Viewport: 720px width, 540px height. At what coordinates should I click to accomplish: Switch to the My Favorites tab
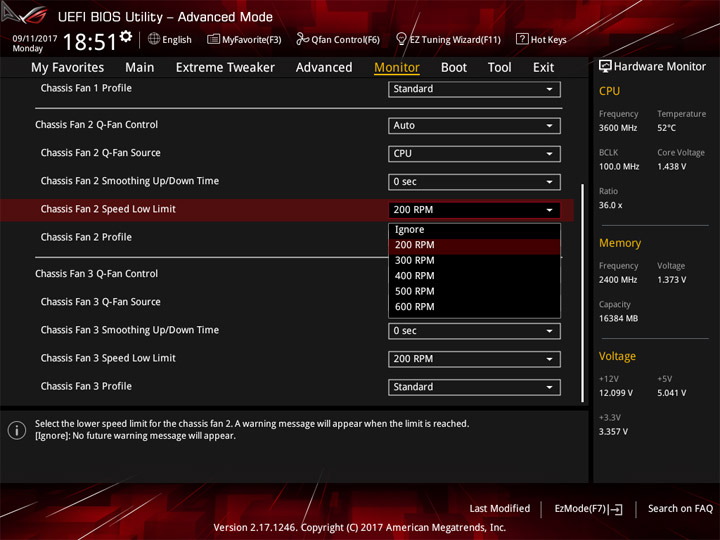pyautogui.click(x=68, y=68)
